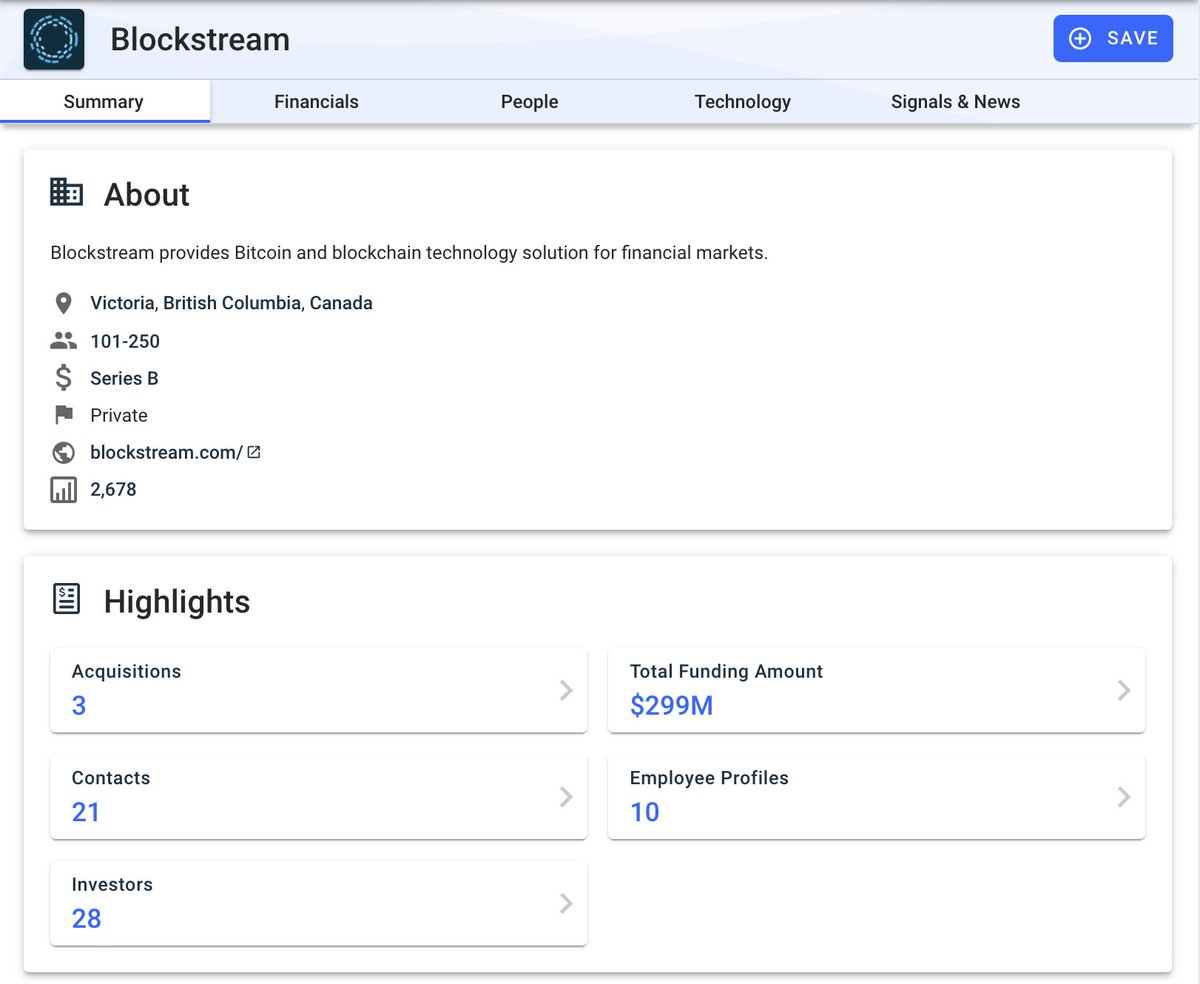Click the Blockstream description sentence

click(x=409, y=253)
